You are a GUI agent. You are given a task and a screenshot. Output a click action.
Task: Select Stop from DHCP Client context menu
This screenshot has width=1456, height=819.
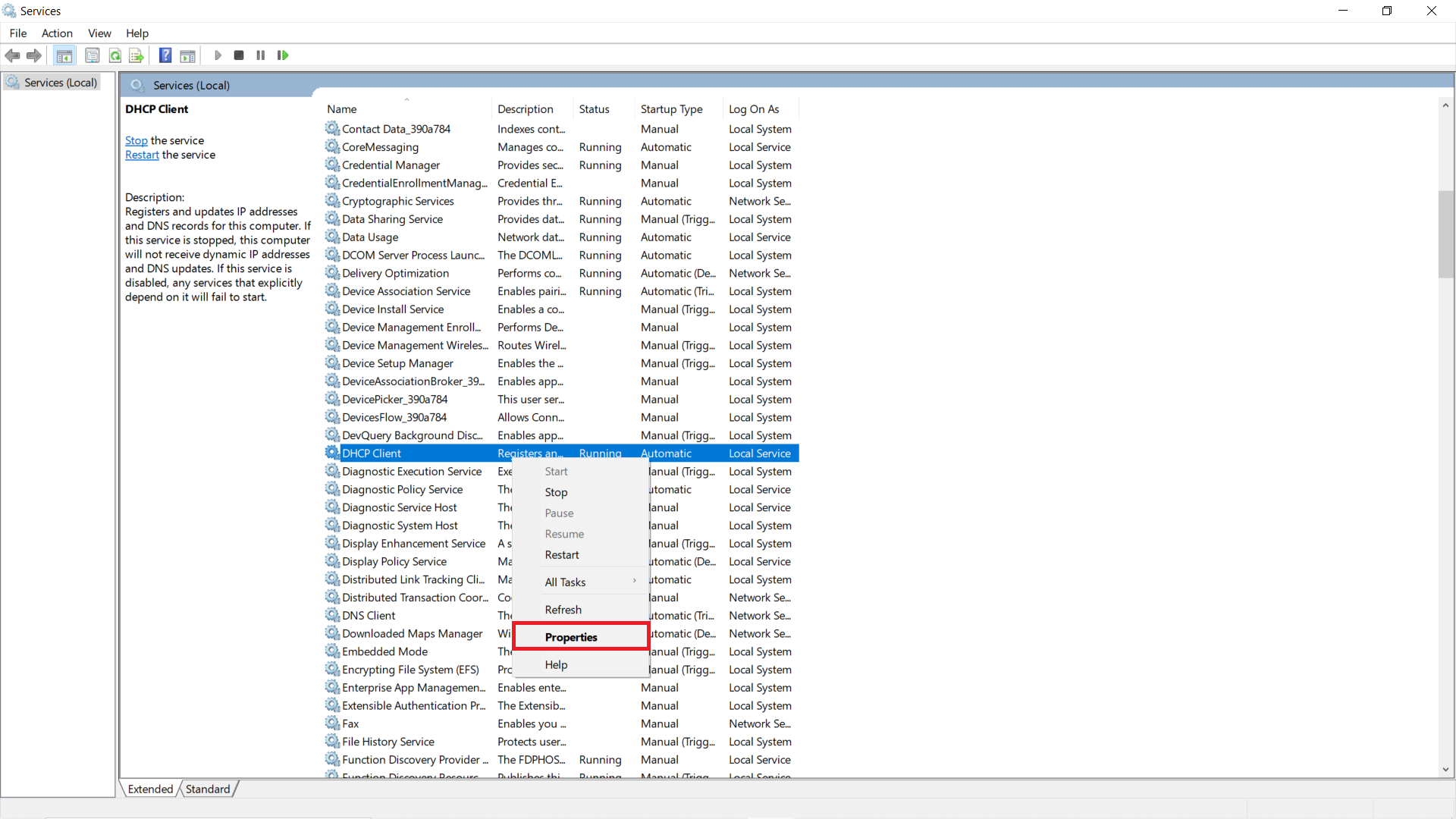[x=556, y=491]
